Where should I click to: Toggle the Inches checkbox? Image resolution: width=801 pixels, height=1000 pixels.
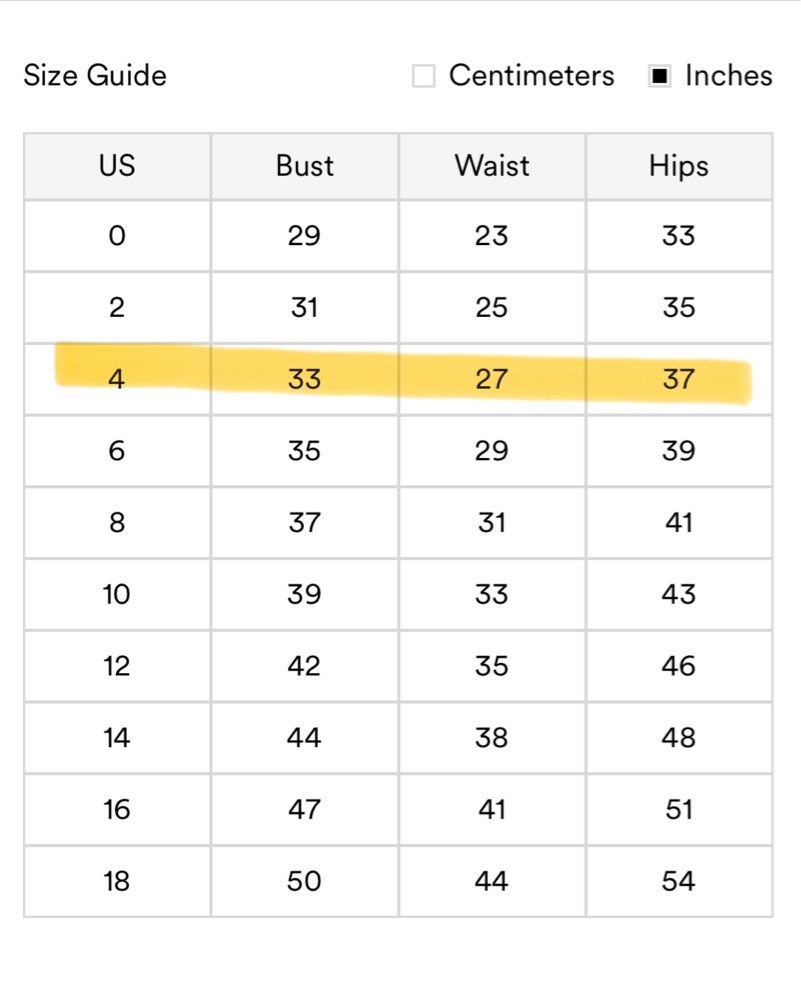659,76
